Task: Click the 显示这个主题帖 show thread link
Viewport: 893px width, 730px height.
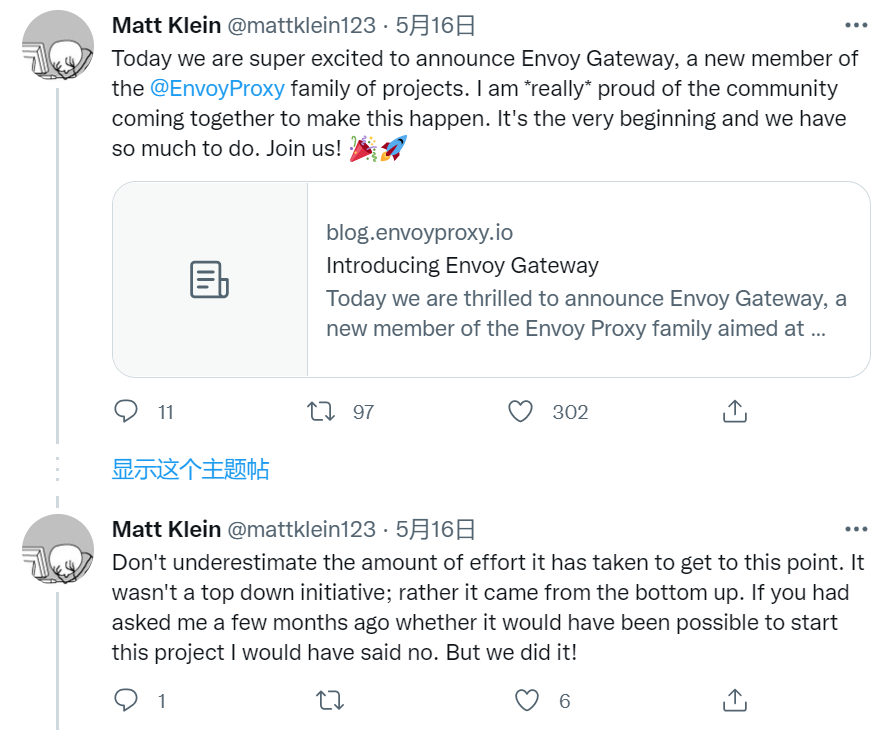Action: tap(190, 469)
